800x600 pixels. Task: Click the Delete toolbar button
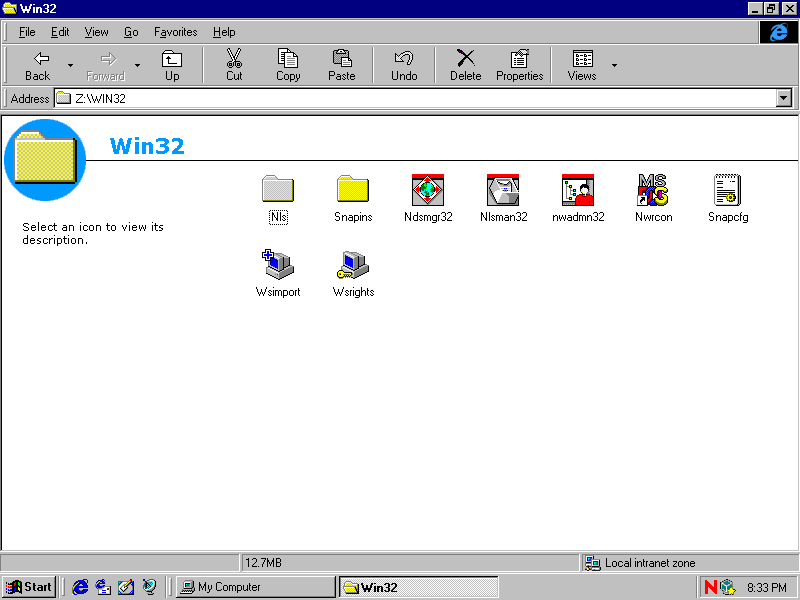466,65
